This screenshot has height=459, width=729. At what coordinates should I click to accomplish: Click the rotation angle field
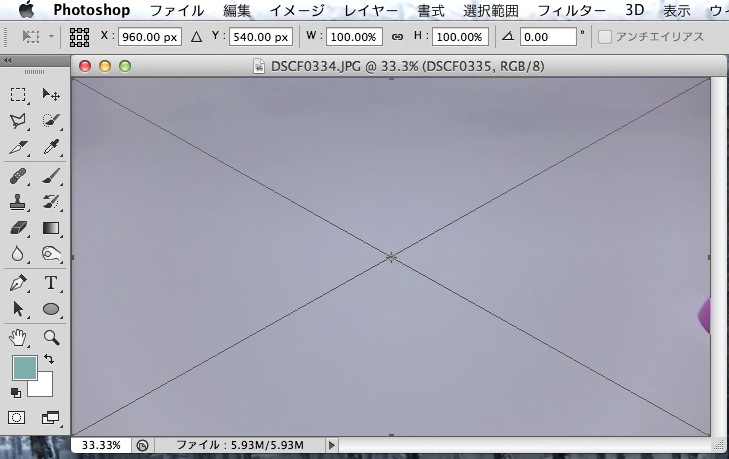[548, 37]
